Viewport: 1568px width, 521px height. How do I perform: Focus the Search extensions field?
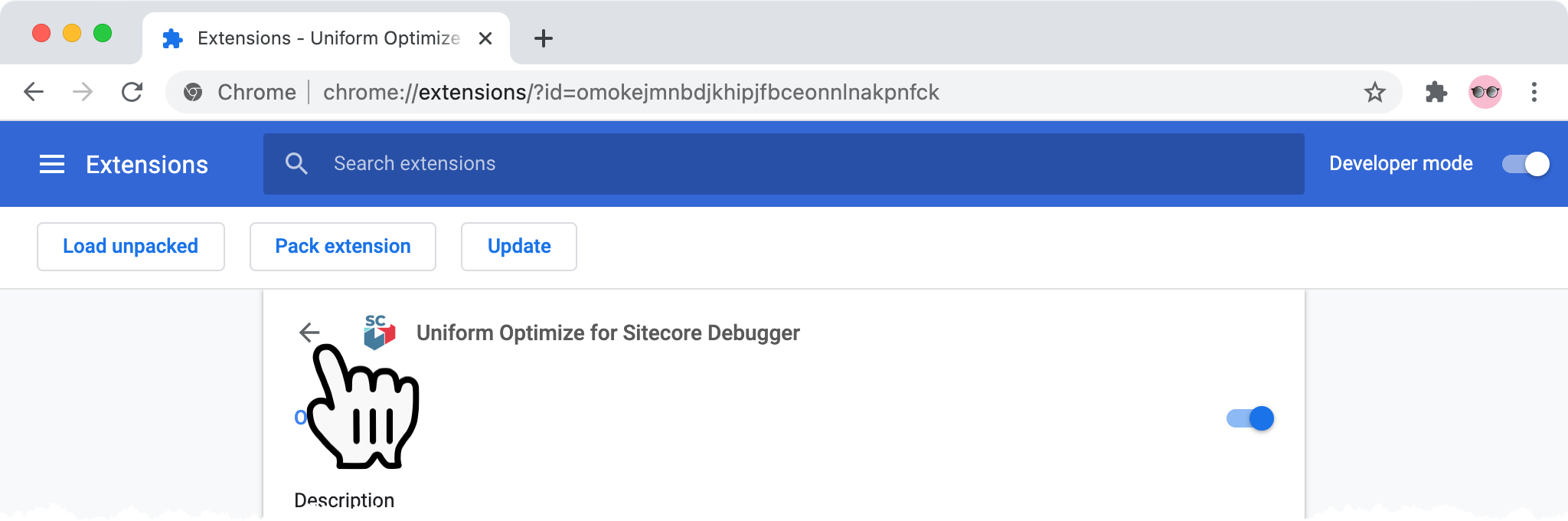pyautogui.click(x=784, y=164)
